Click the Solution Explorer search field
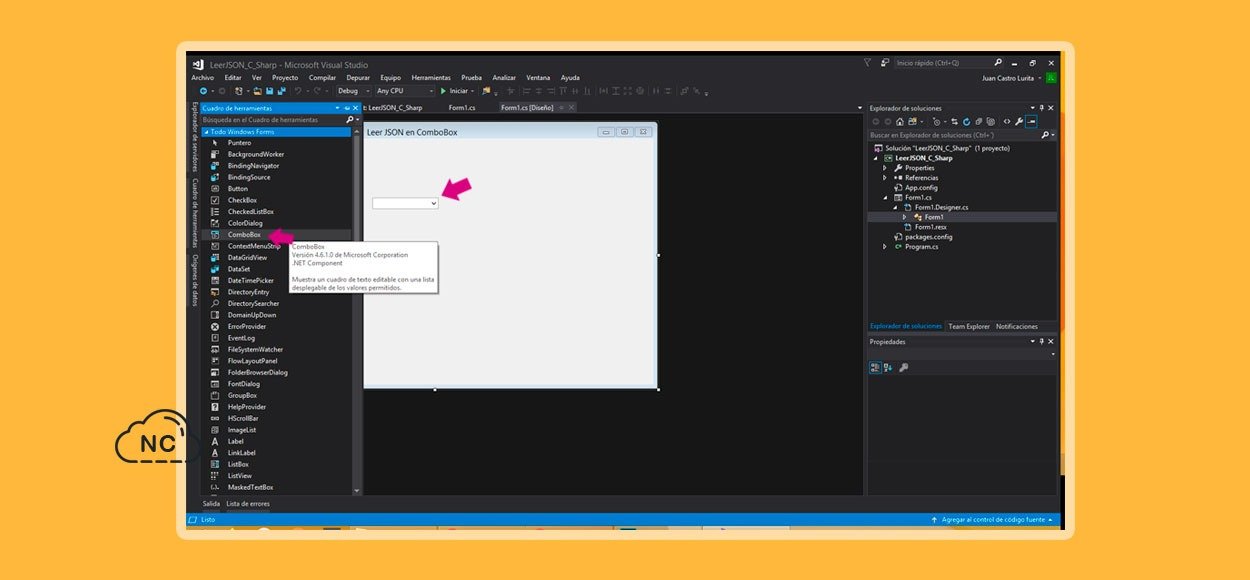The height and width of the screenshot is (580, 1250). tap(954, 135)
